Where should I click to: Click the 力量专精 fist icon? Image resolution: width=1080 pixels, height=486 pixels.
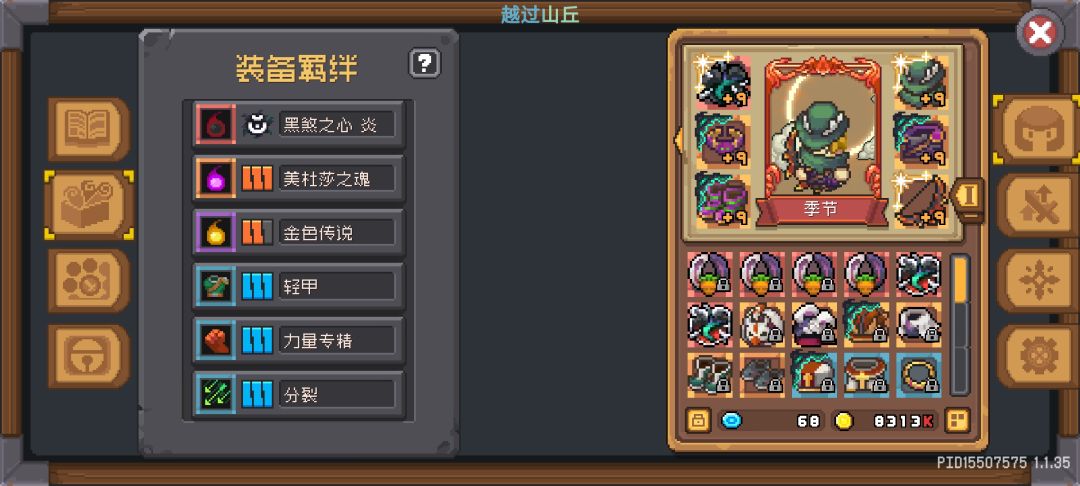(216, 340)
